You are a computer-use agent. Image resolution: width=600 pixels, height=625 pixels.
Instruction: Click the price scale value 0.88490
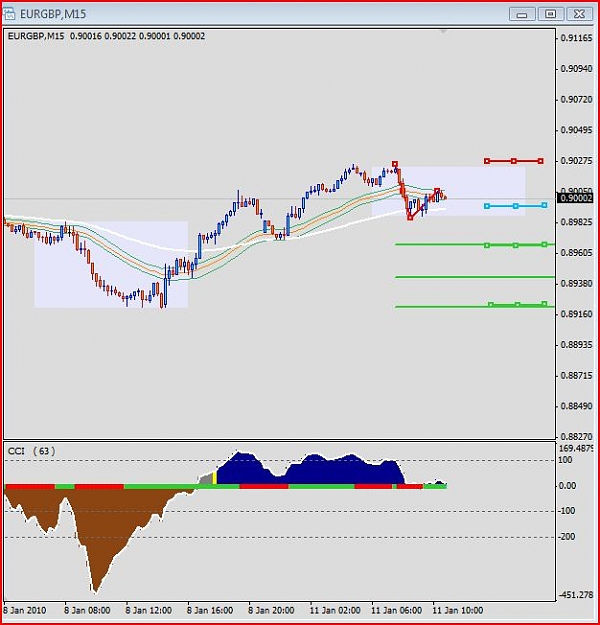[x=576, y=406]
